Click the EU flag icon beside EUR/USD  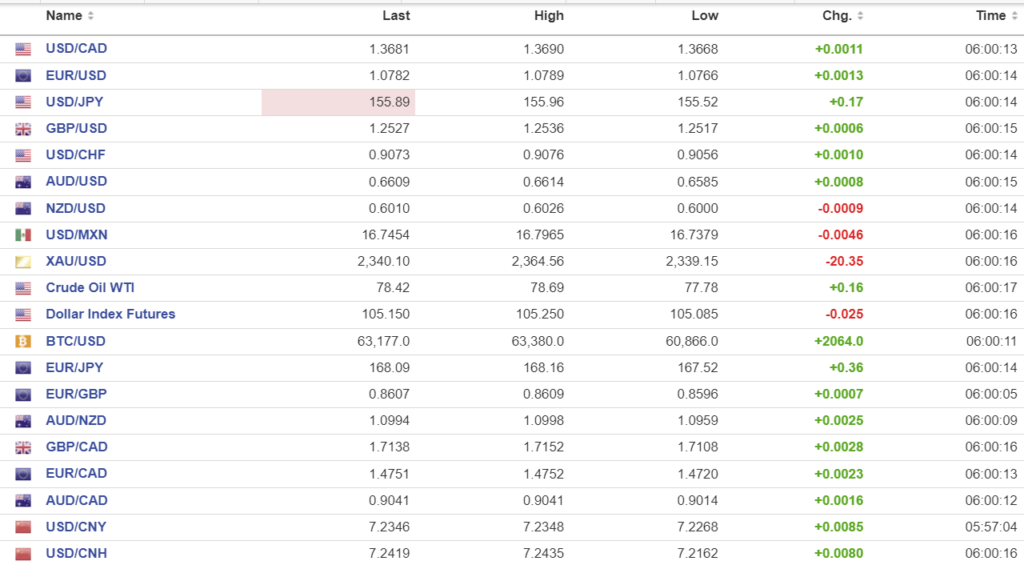point(23,76)
